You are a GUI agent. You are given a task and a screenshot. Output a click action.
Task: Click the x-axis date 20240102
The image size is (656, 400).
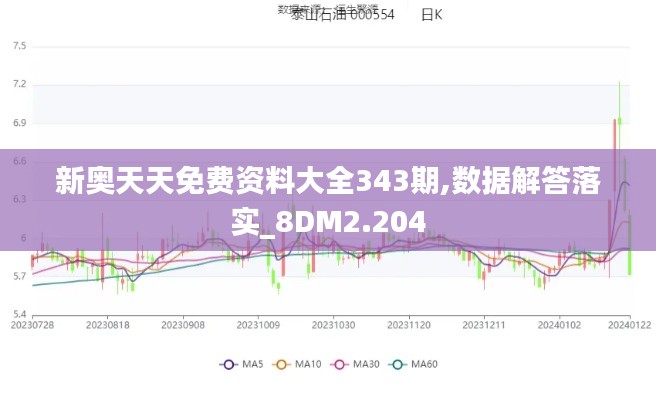click(559, 325)
